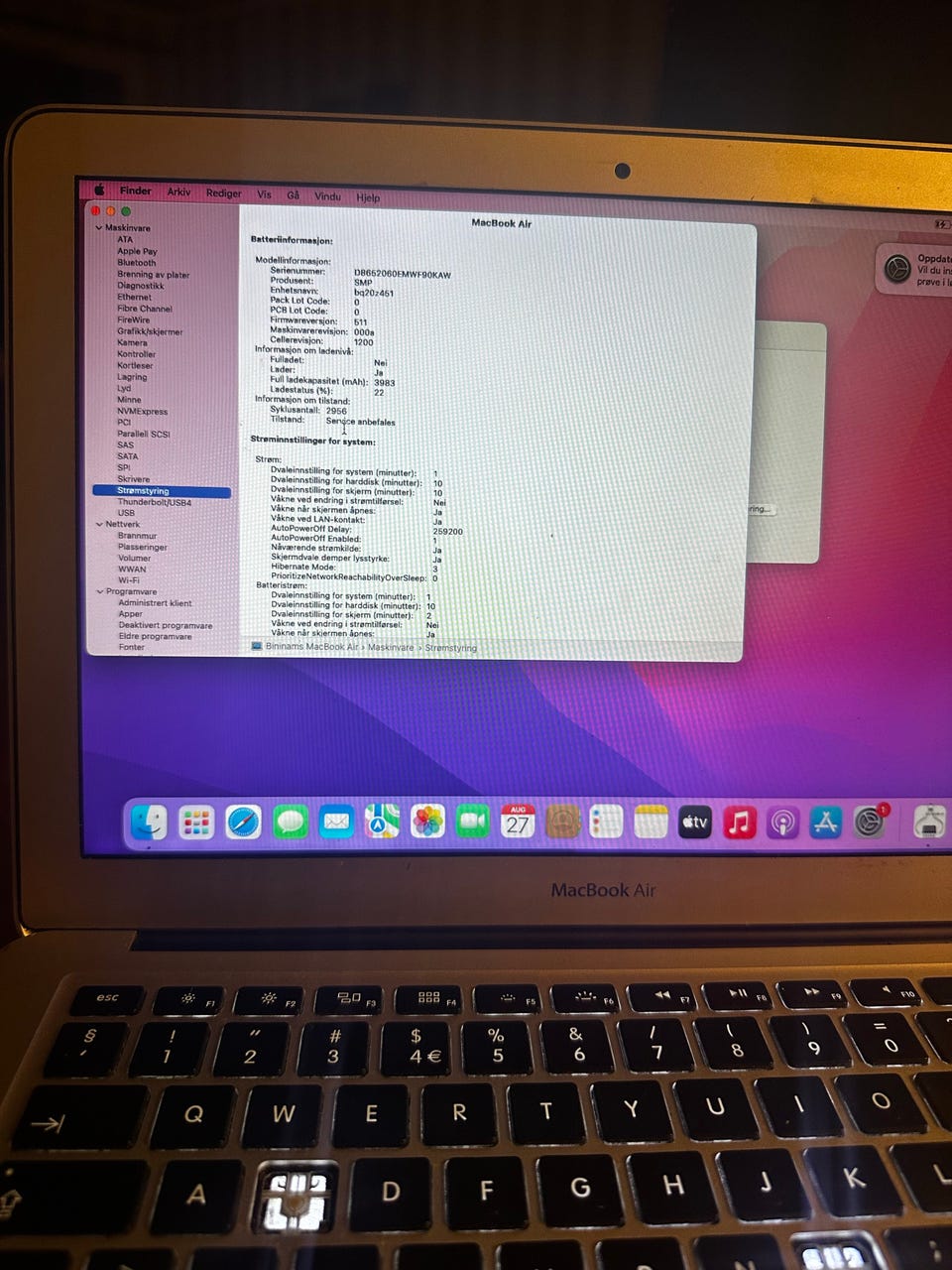Select Brenning av plater

pyautogui.click(x=153, y=275)
